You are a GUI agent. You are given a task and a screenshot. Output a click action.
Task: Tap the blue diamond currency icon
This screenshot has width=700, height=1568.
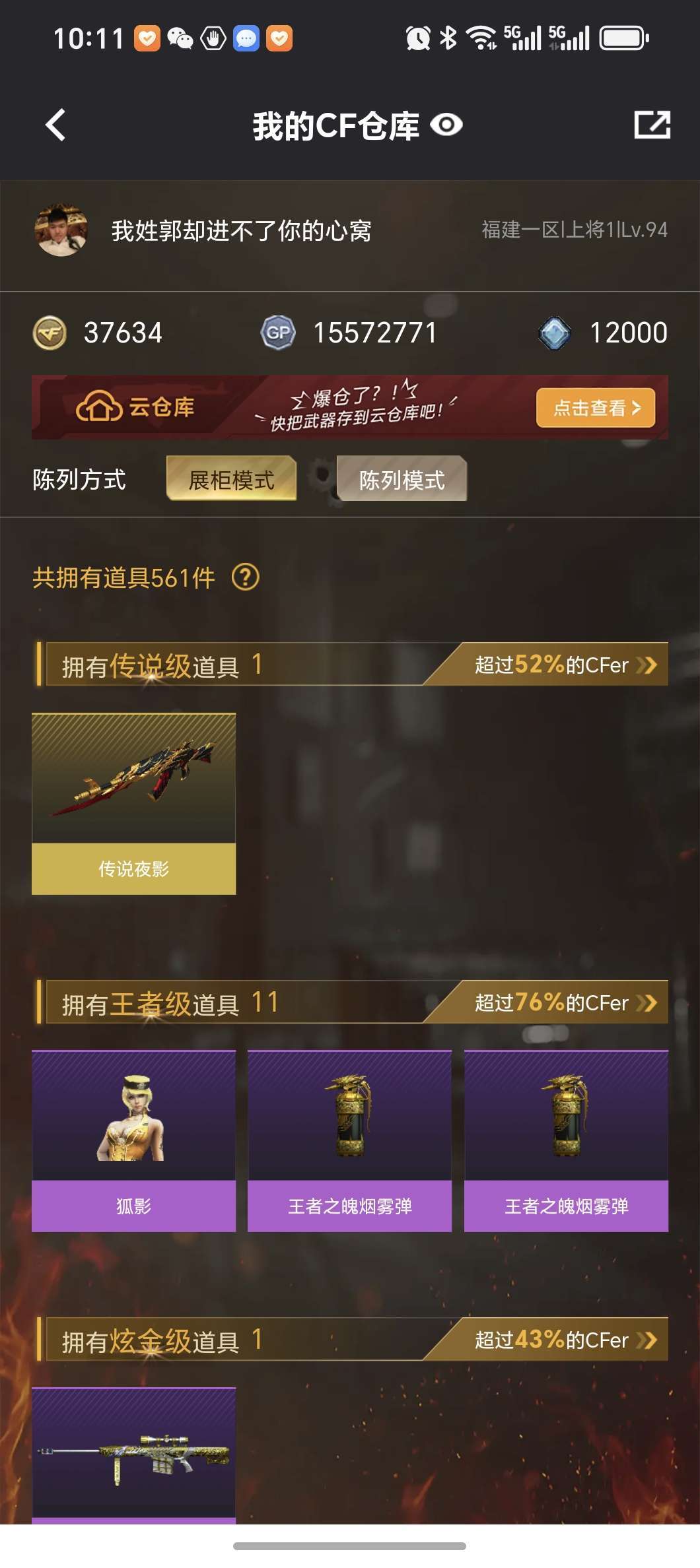(x=555, y=333)
